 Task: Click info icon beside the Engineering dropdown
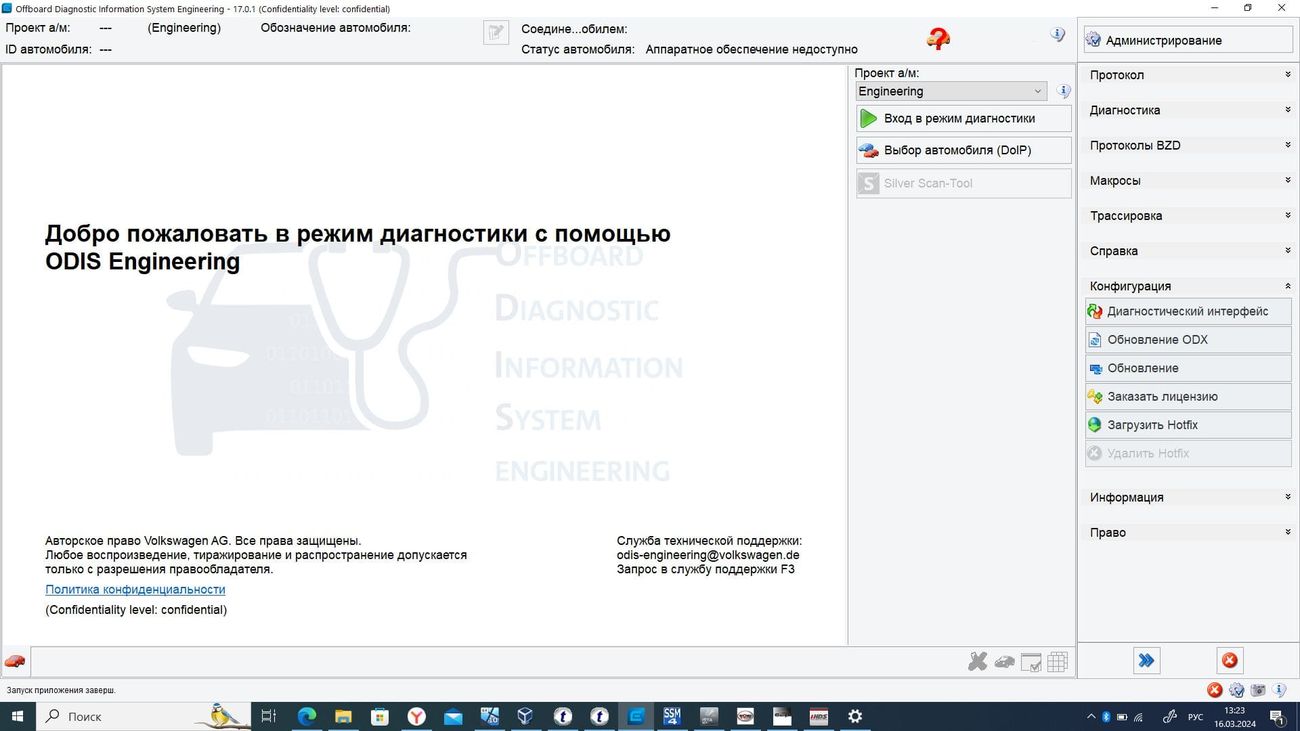click(x=1064, y=91)
